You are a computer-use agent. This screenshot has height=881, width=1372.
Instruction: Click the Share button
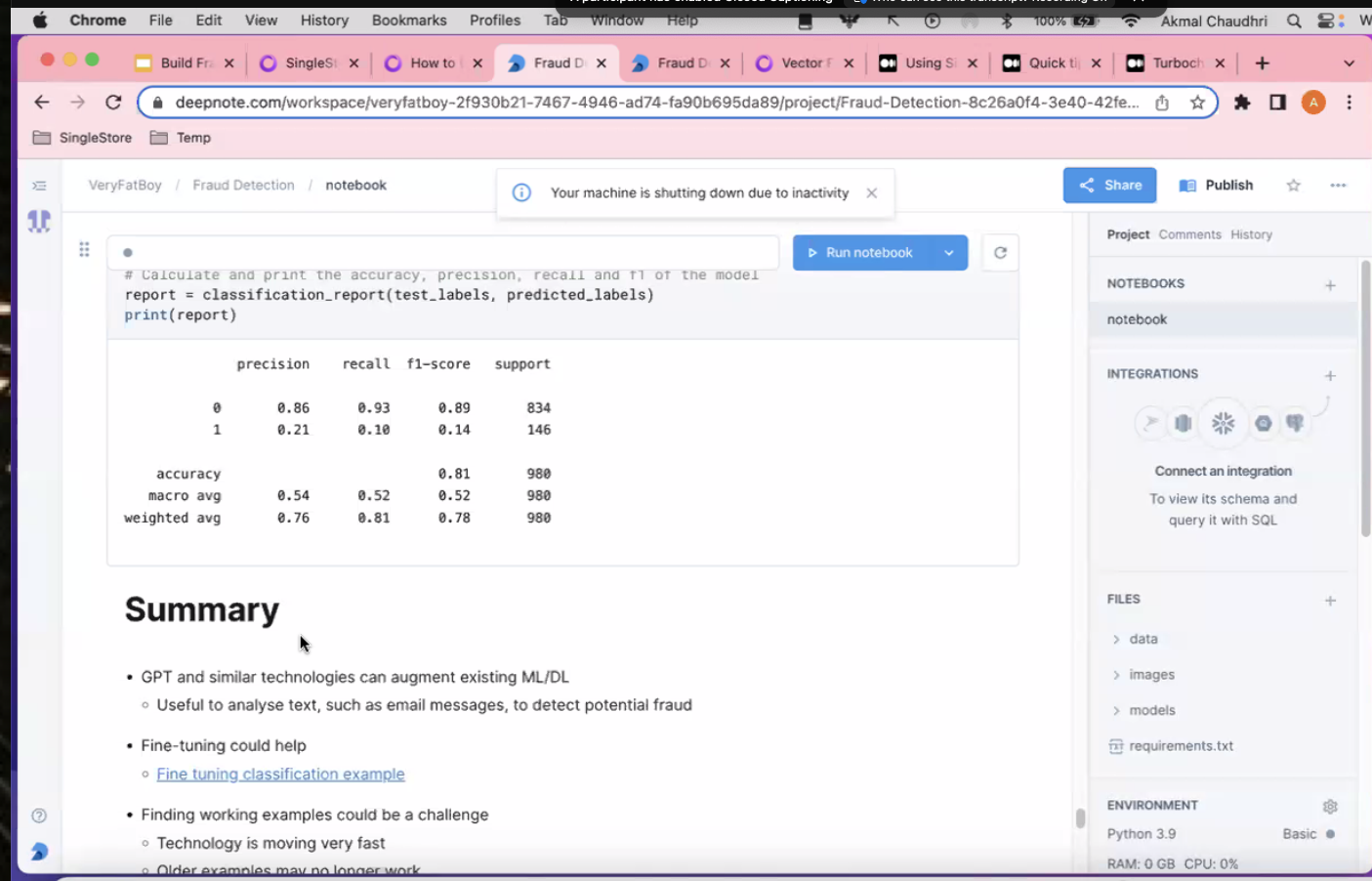pyautogui.click(x=1109, y=186)
